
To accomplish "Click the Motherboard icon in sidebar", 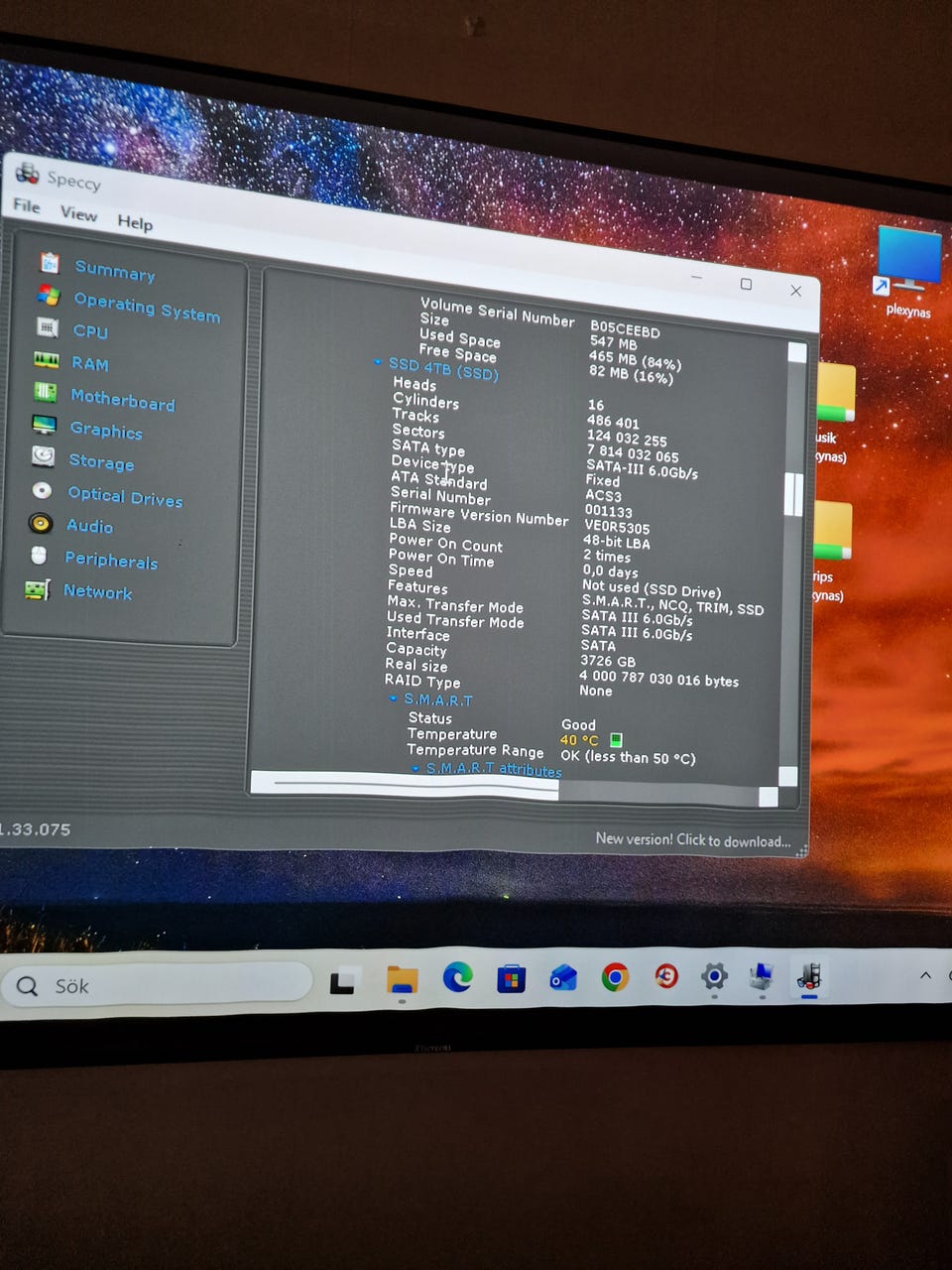I will tap(45, 392).
